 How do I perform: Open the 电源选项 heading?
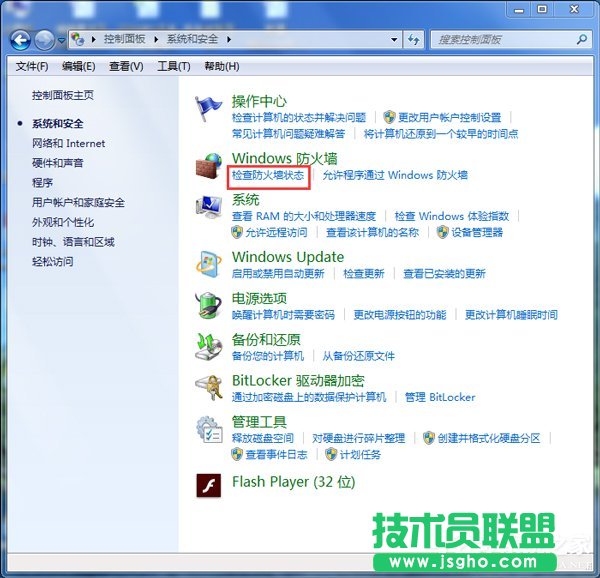(x=259, y=298)
